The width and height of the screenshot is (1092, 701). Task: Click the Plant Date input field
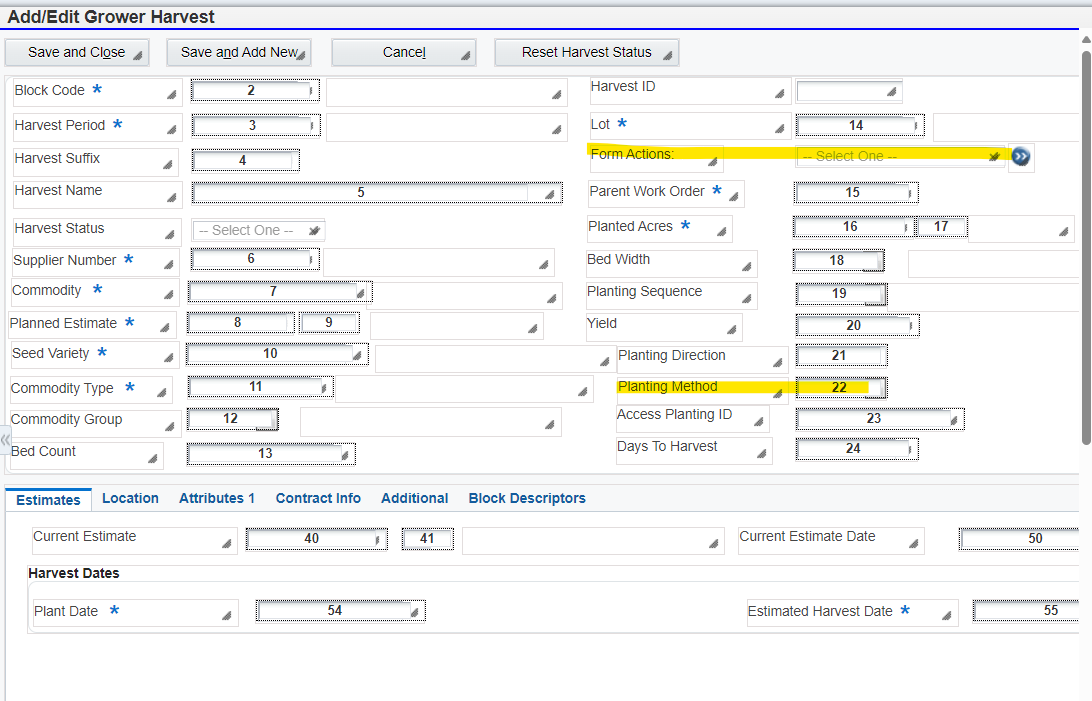[340, 611]
